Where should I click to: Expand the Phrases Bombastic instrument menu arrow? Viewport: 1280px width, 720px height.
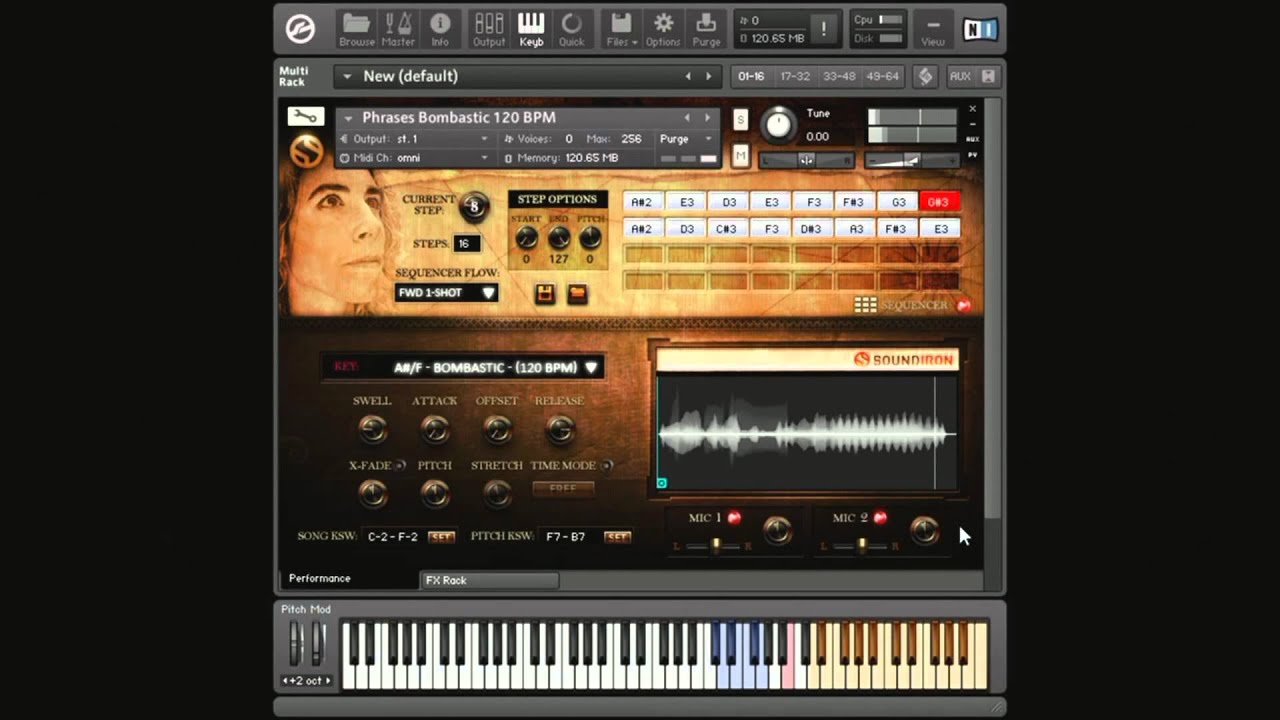(x=348, y=118)
